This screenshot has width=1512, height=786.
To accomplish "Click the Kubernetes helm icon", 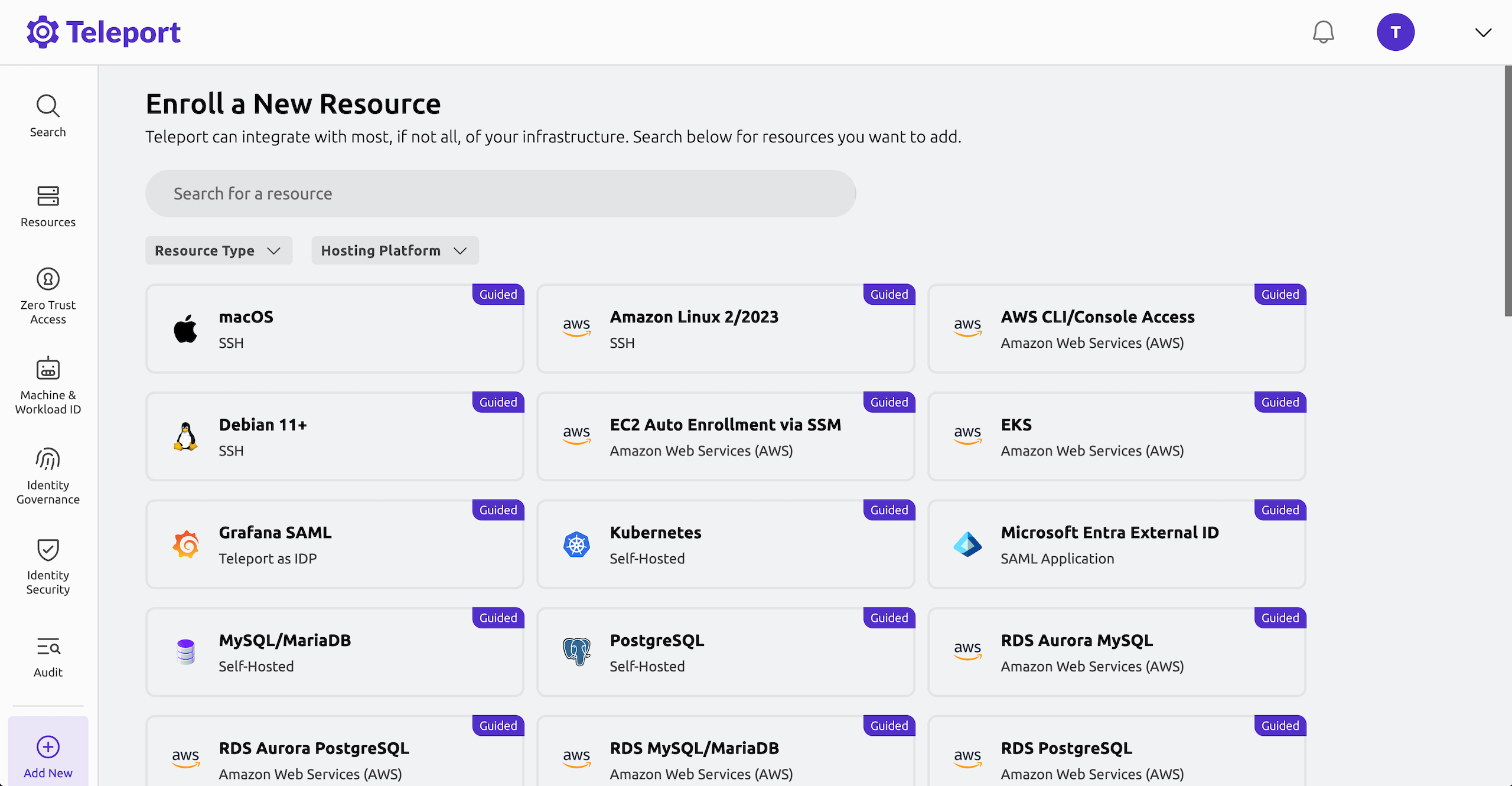I will 576,544.
